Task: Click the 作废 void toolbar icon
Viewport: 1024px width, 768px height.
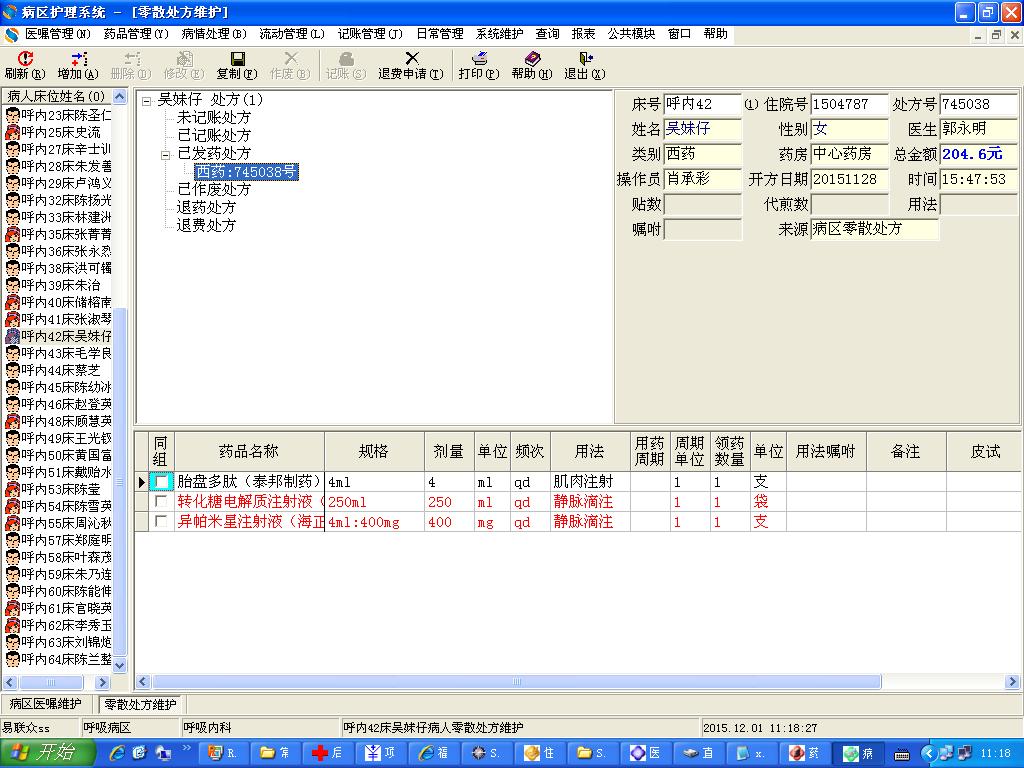Action: tap(291, 59)
